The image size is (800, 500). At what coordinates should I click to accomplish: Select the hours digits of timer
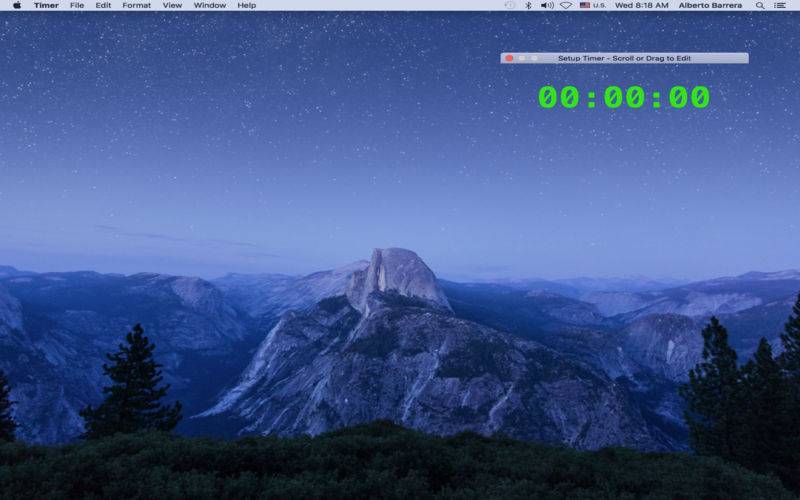pos(559,97)
